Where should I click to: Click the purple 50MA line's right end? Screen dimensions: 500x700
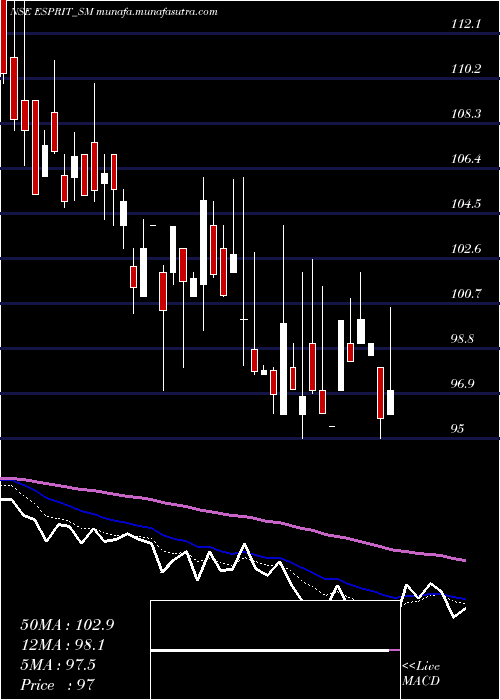pyautogui.click(x=464, y=560)
